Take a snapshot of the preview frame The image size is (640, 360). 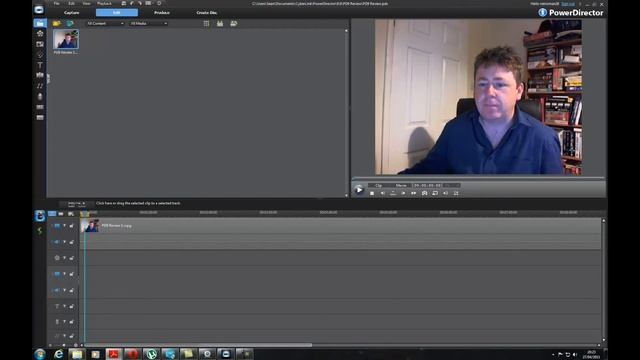tap(424, 193)
